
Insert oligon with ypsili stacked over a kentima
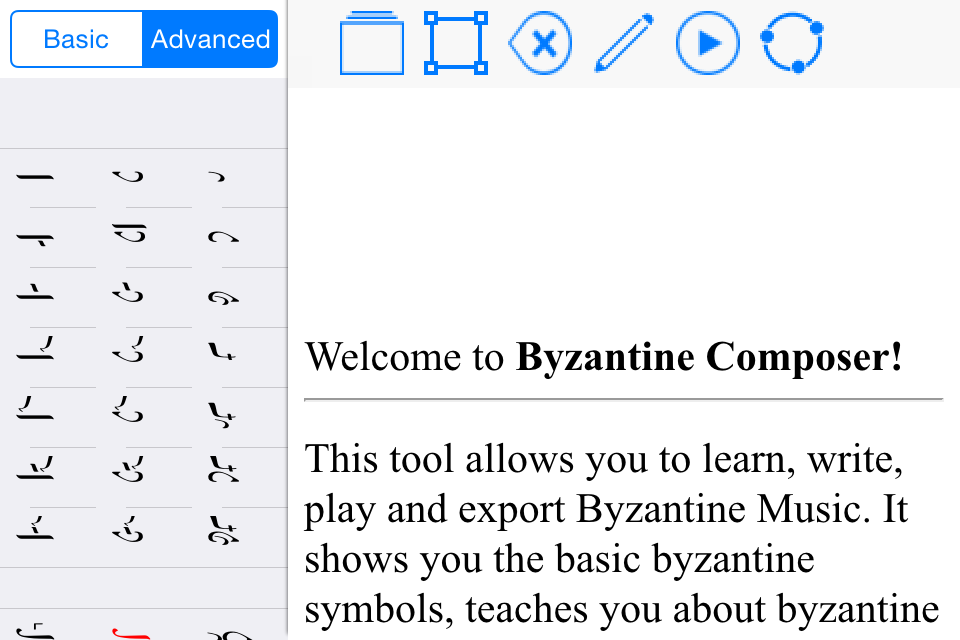(x=35, y=528)
